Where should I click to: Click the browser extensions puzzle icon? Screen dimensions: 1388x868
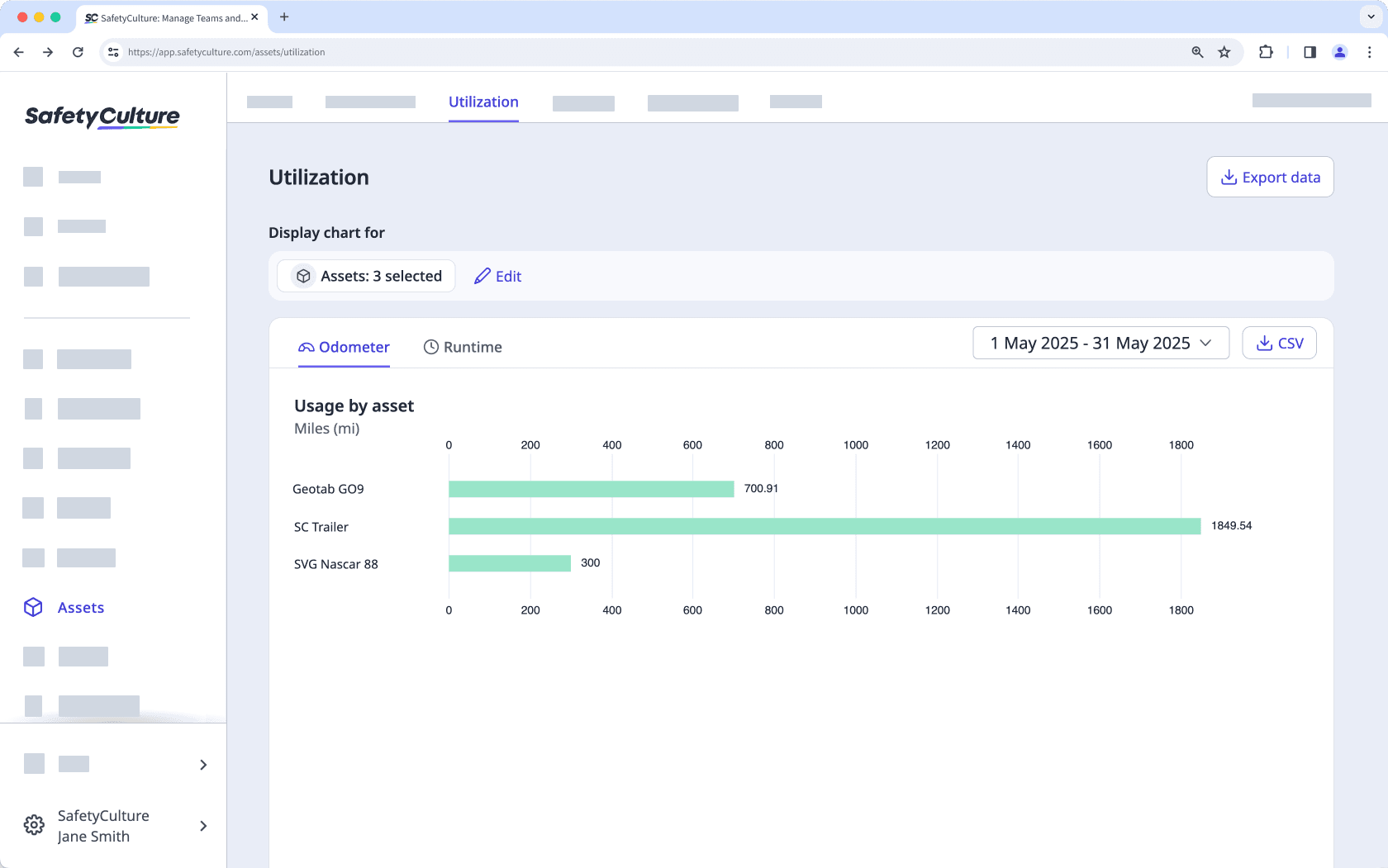(1266, 51)
